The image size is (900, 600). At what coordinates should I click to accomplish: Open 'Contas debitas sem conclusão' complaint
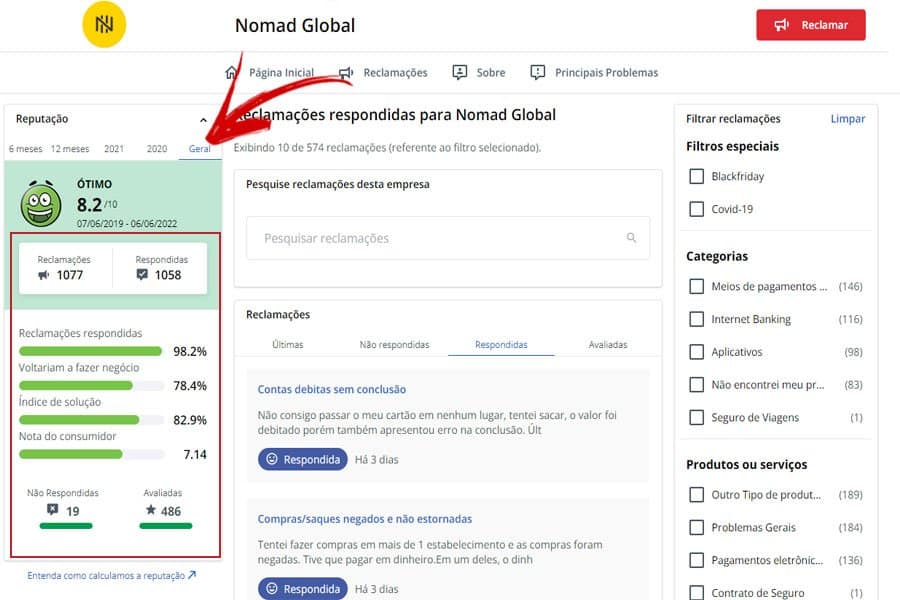(x=331, y=389)
